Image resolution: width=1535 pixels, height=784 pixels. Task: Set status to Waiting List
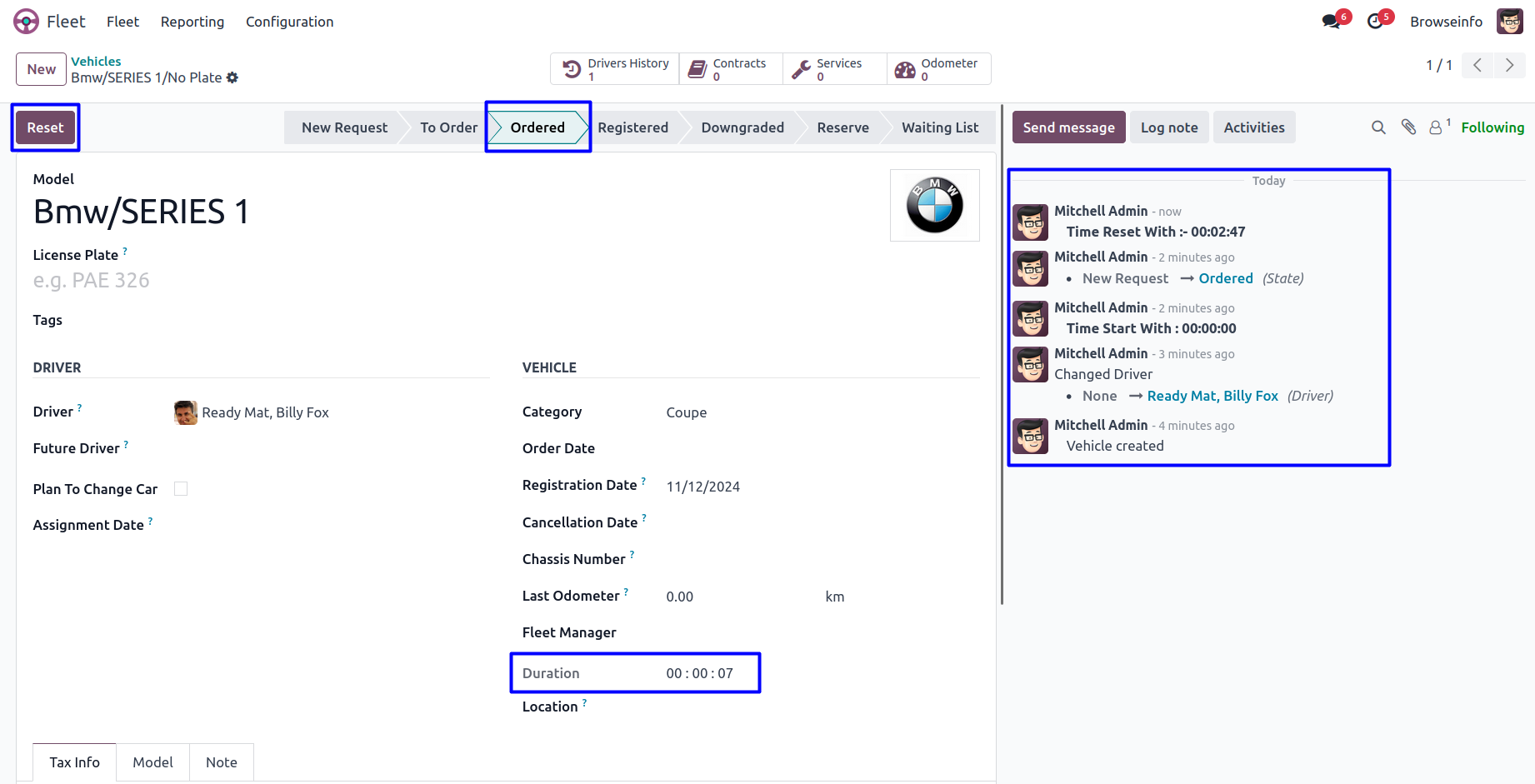(940, 127)
